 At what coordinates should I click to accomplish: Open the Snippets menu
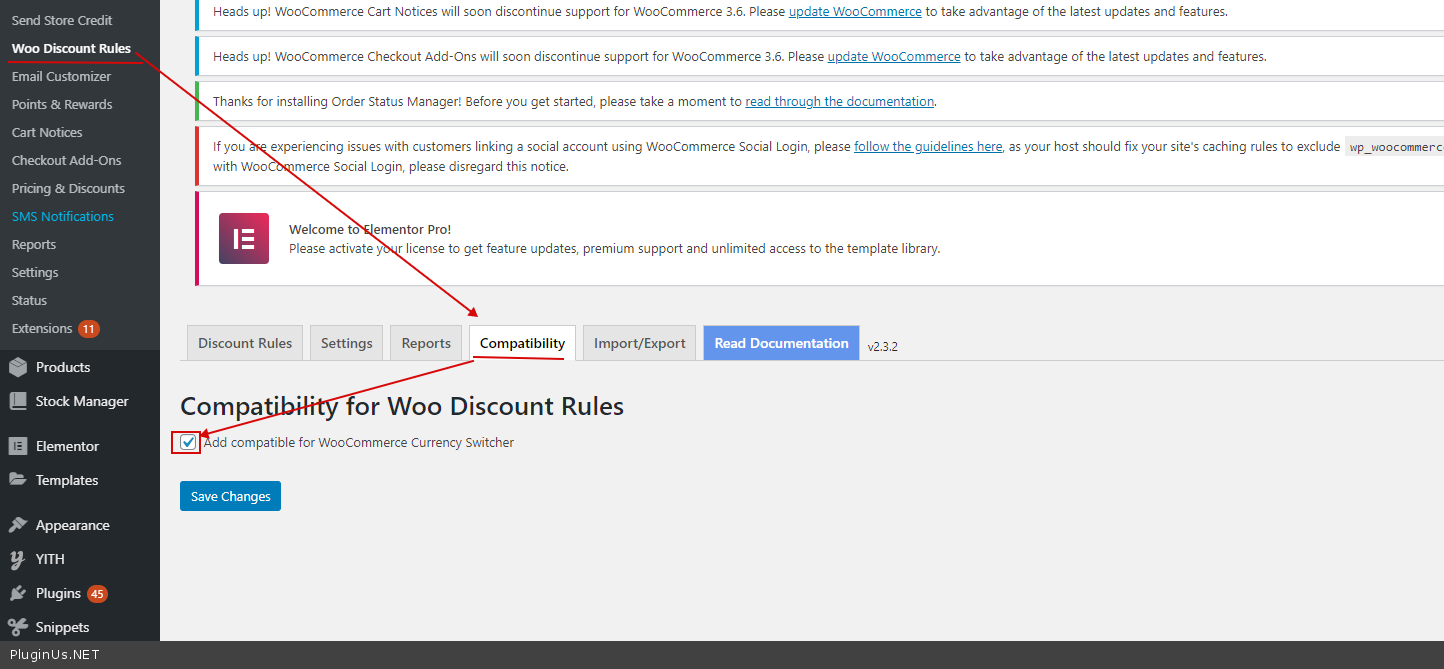(62, 627)
